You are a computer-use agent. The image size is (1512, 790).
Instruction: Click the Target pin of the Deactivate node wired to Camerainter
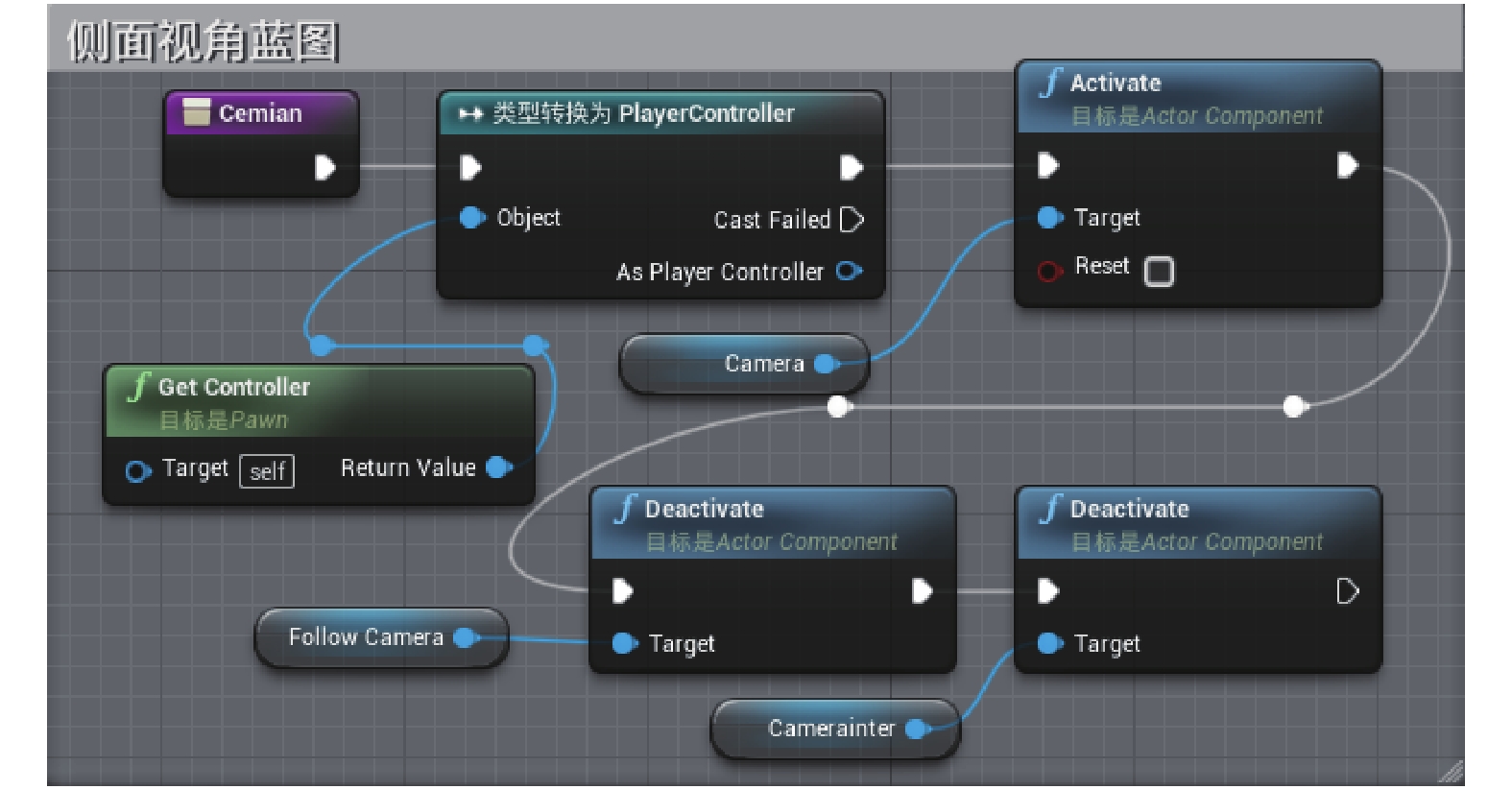(1050, 643)
